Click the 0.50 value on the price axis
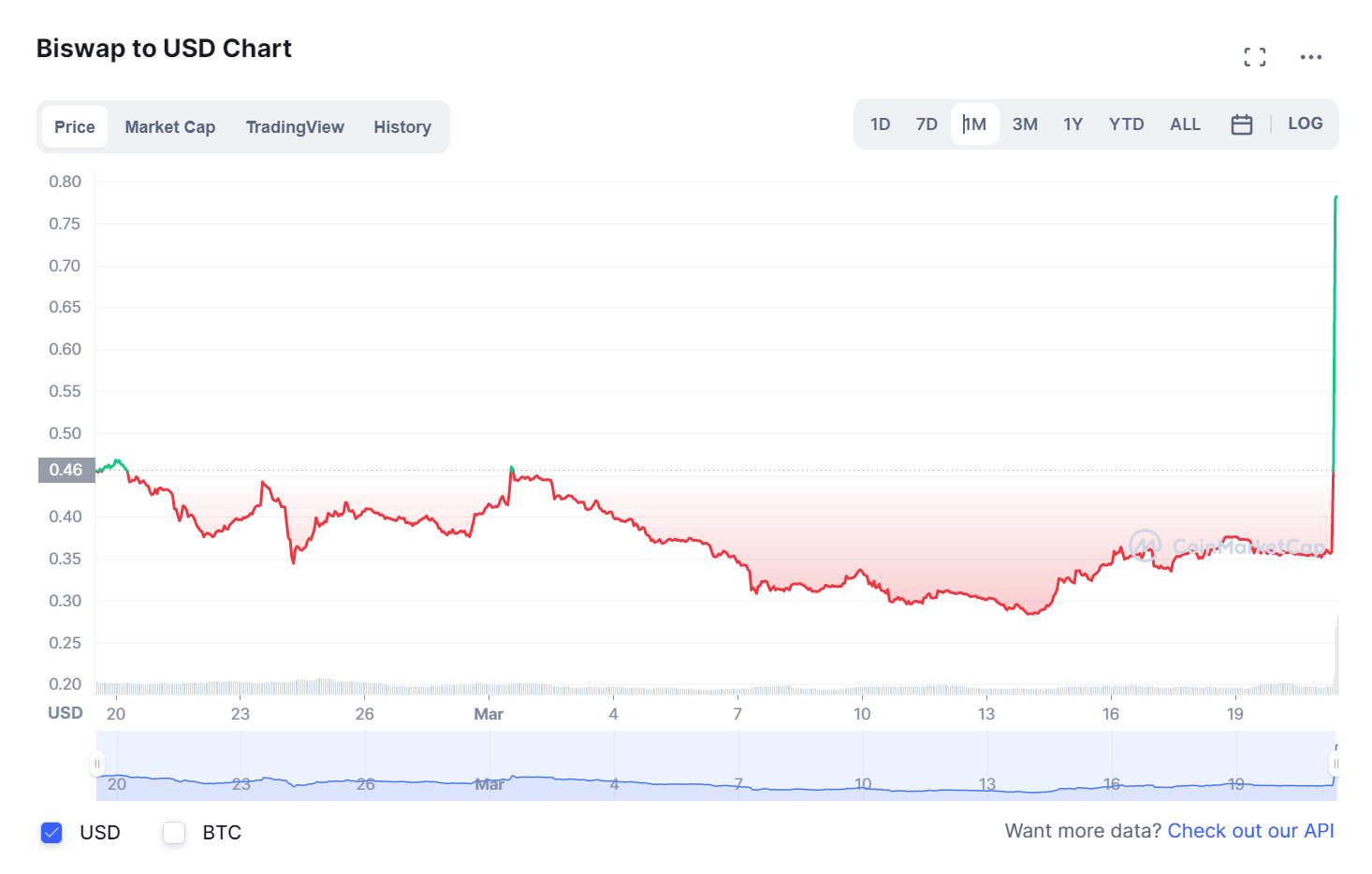The image size is (1372, 874). [x=65, y=433]
